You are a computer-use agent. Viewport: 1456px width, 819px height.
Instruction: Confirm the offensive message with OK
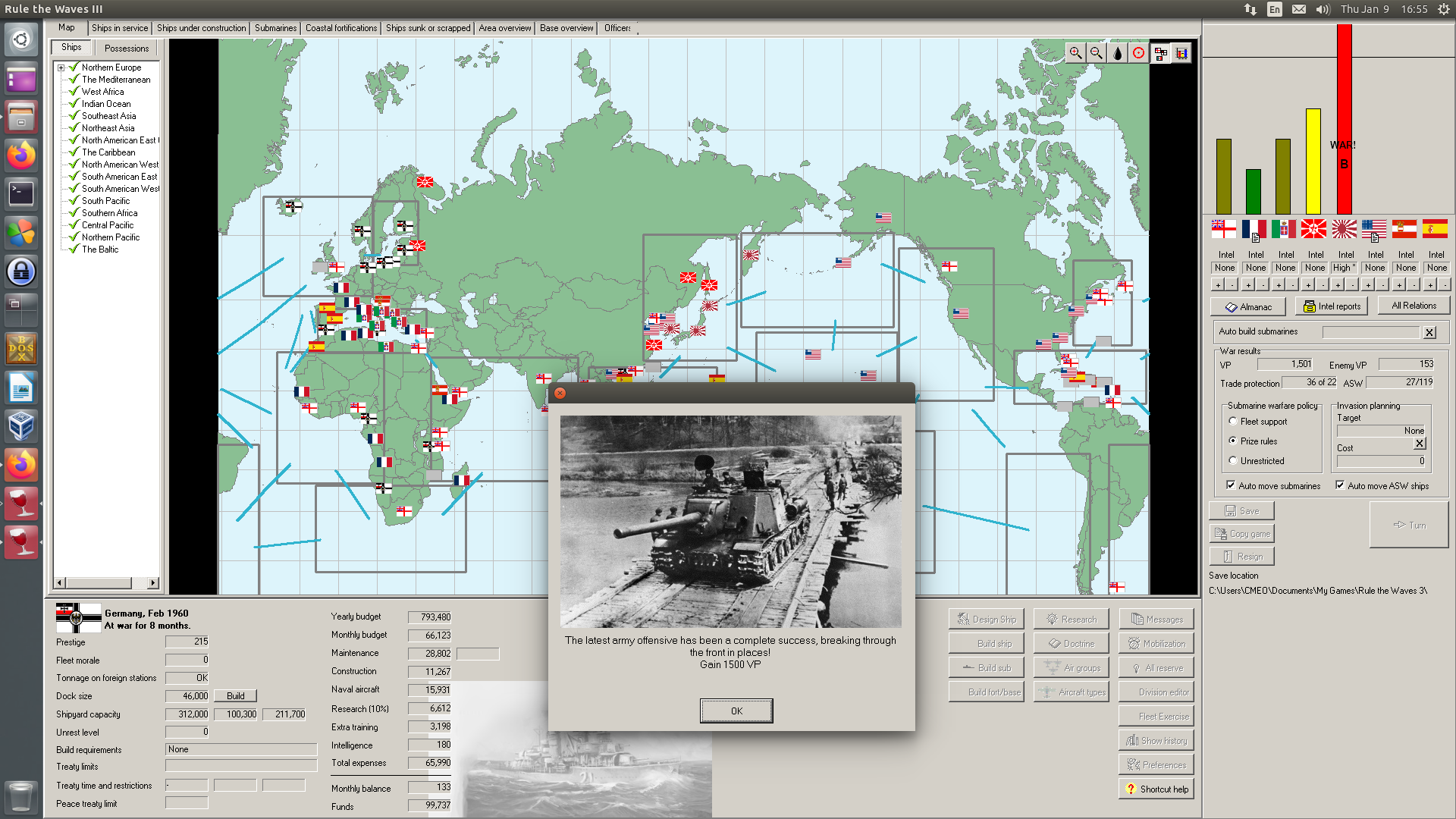pos(736,711)
